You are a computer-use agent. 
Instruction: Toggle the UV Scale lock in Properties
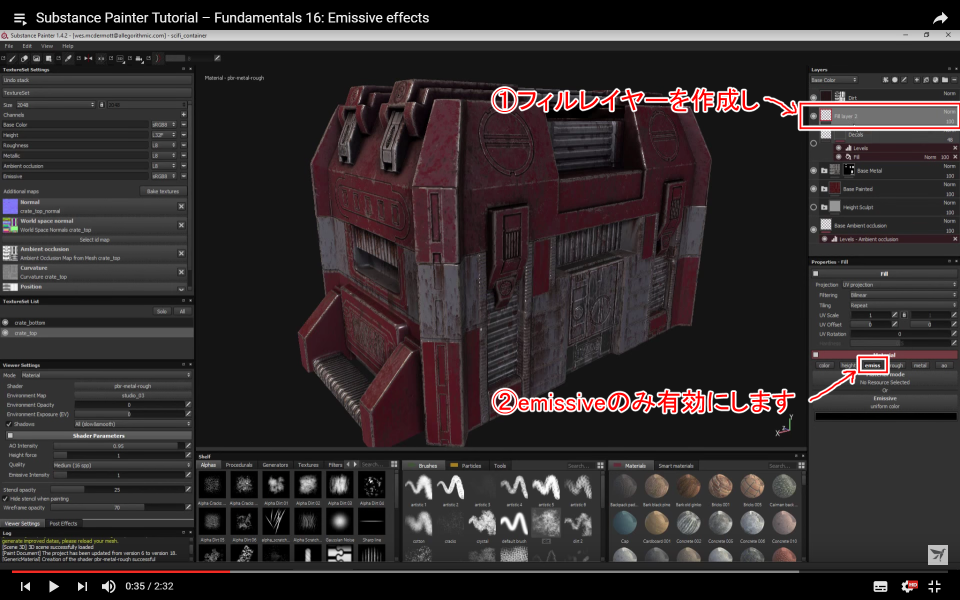pos(904,315)
